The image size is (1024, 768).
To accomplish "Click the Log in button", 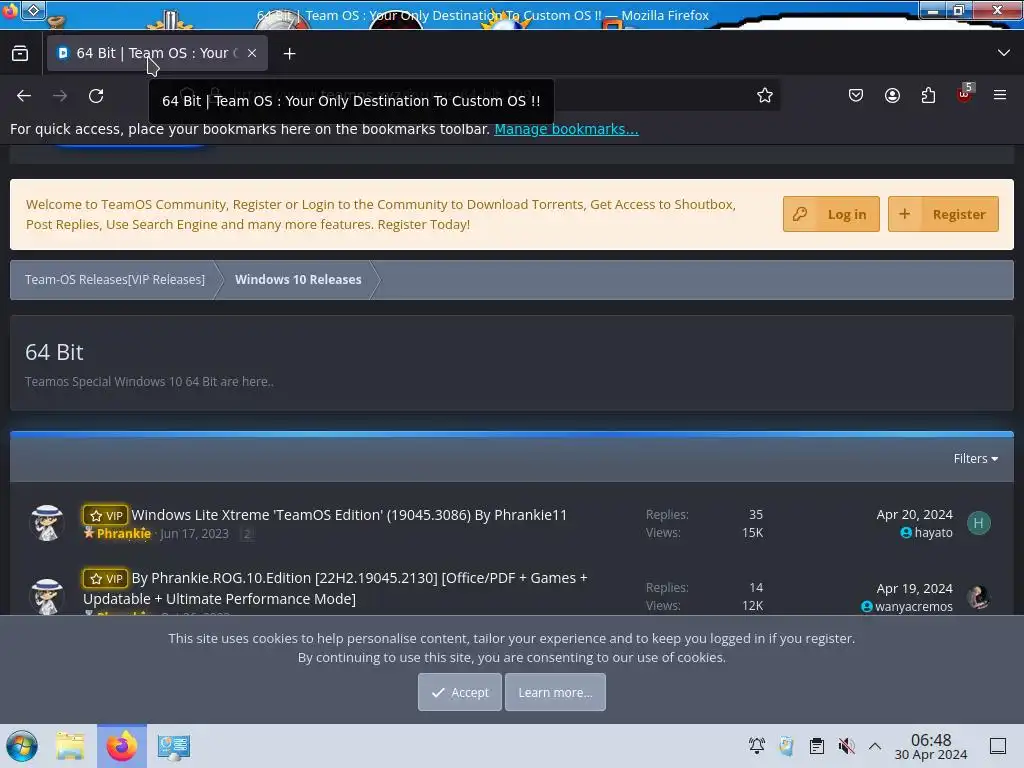I will tap(831, 214).
